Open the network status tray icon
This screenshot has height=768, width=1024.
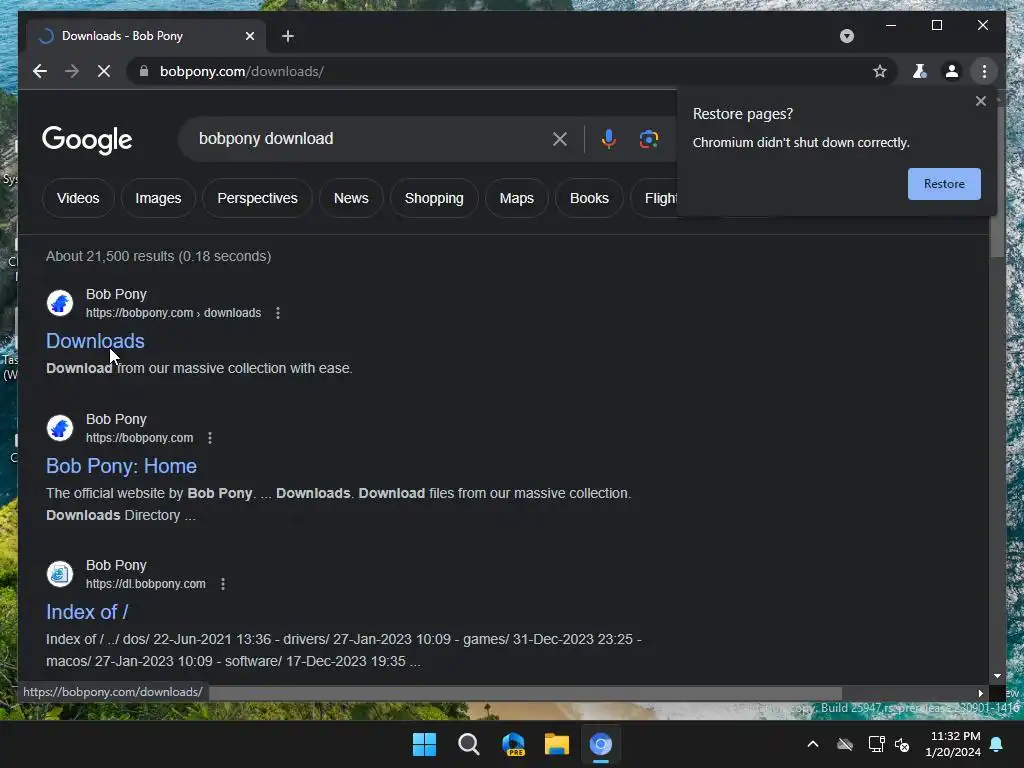point(876,744)
